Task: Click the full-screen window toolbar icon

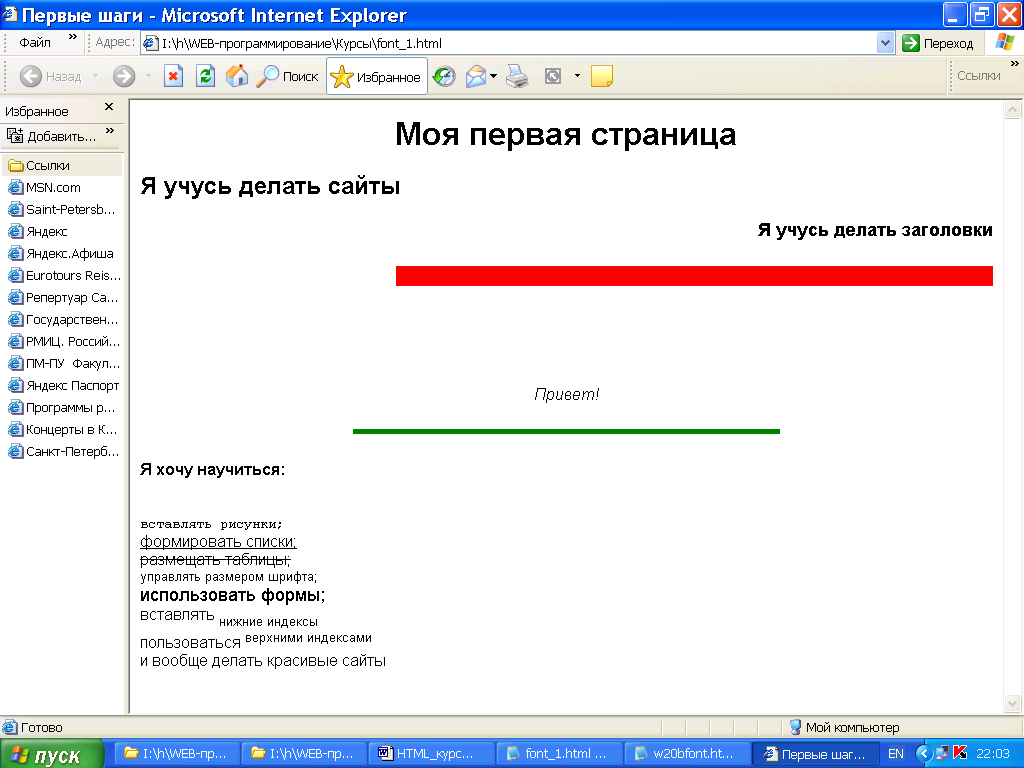Action: [x=553, y=76]
